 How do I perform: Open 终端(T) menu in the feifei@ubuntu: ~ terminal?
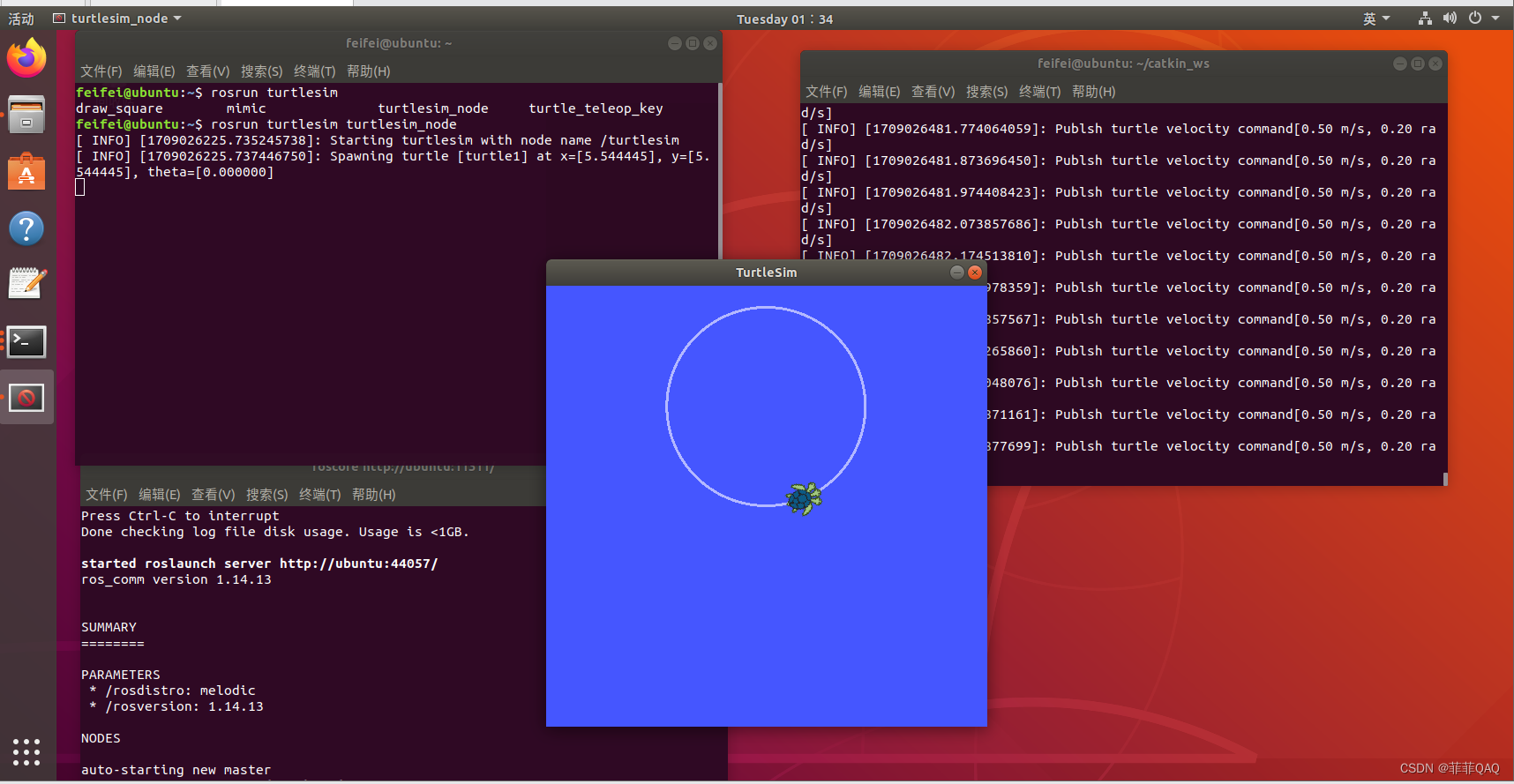[x=315, y=71]
